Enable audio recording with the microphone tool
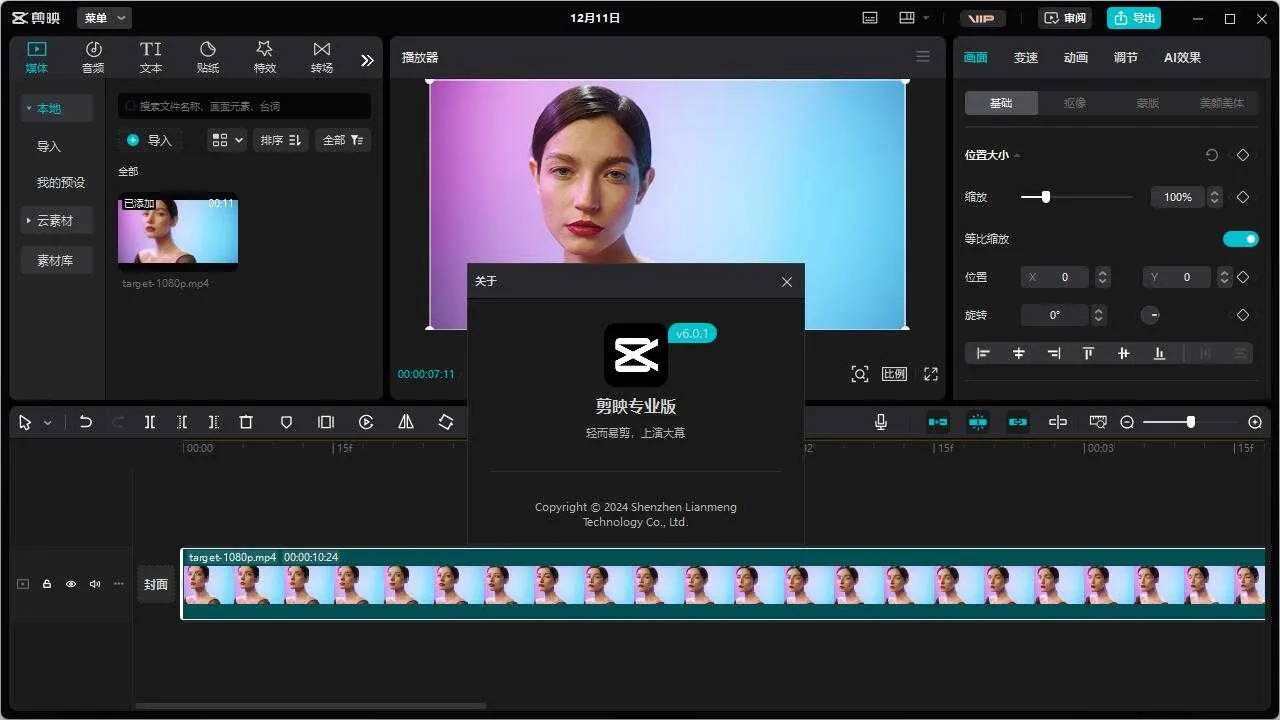Screen dimensions: 1280x720 click(880, 421)
